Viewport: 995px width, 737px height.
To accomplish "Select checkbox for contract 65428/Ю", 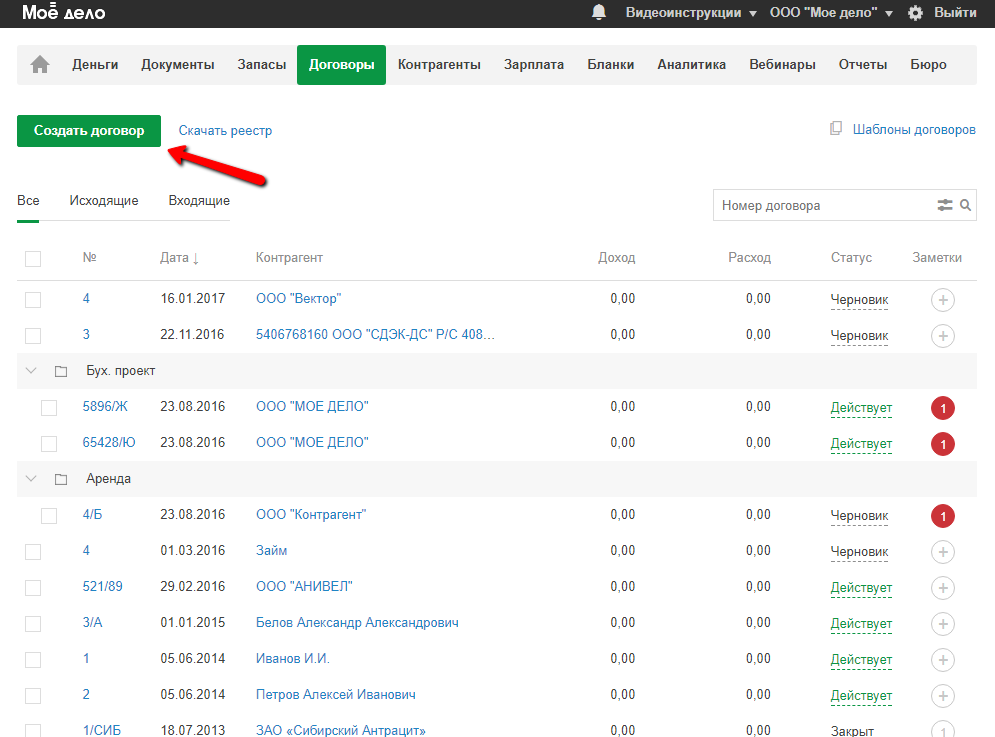I will [49, 443].
